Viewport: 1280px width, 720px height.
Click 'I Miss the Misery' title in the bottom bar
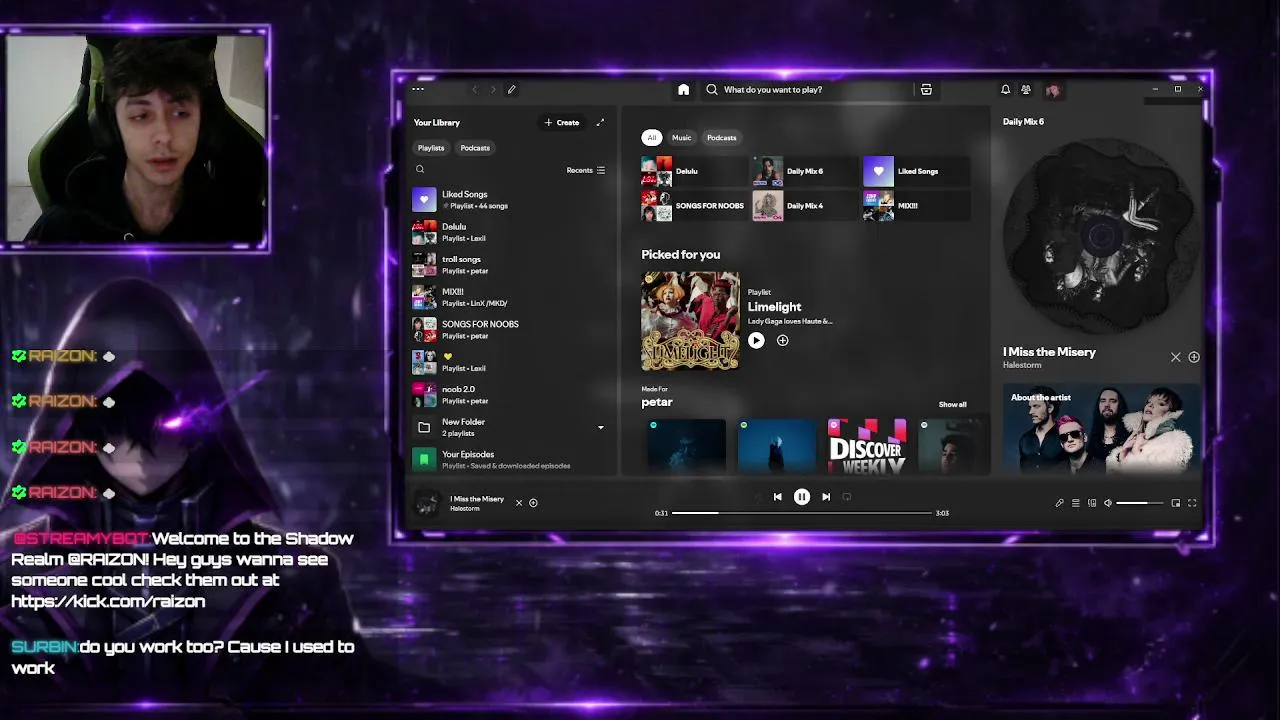pos(477,499)
